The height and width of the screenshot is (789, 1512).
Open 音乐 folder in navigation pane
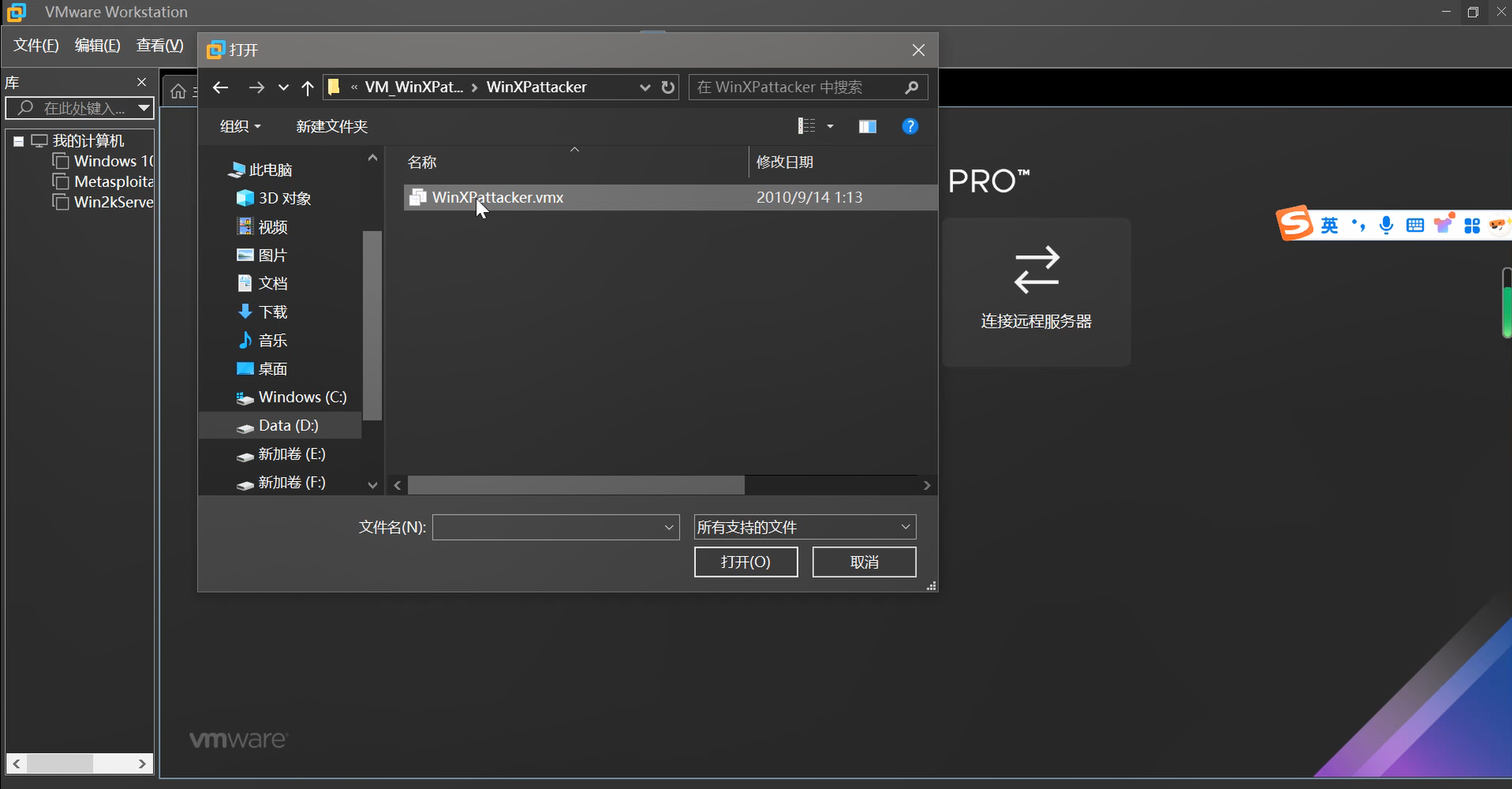click(263, 340)
